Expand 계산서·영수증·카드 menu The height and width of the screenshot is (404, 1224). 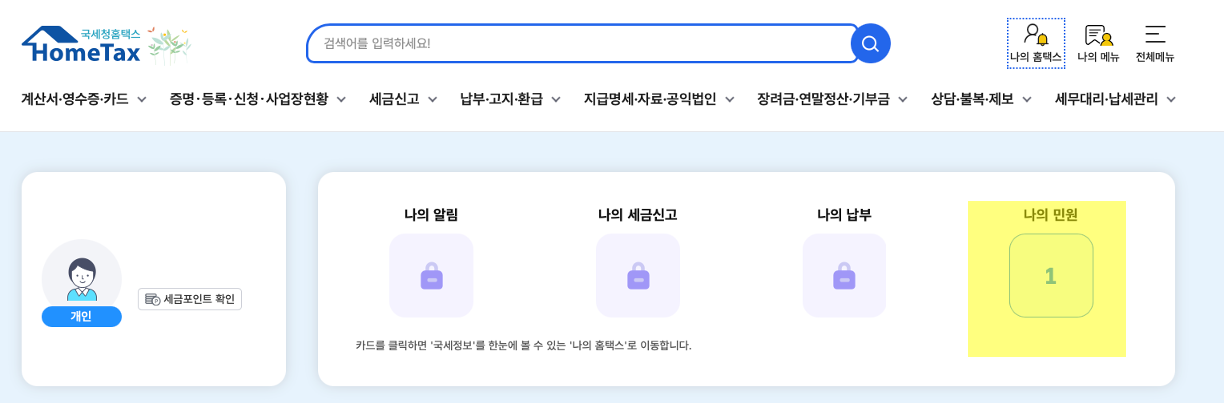[x=84, y=99]
